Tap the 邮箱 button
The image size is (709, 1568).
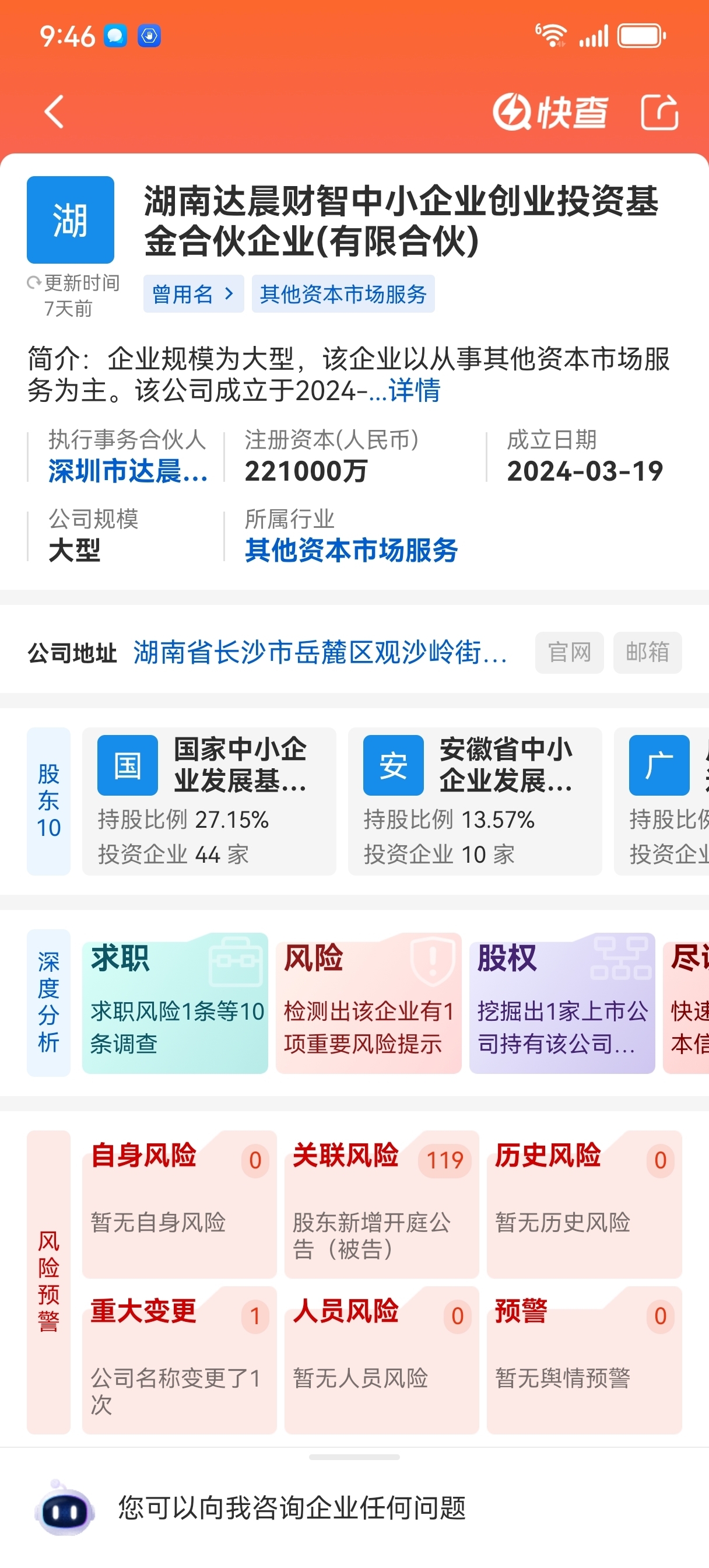click(x=648, y=653)
